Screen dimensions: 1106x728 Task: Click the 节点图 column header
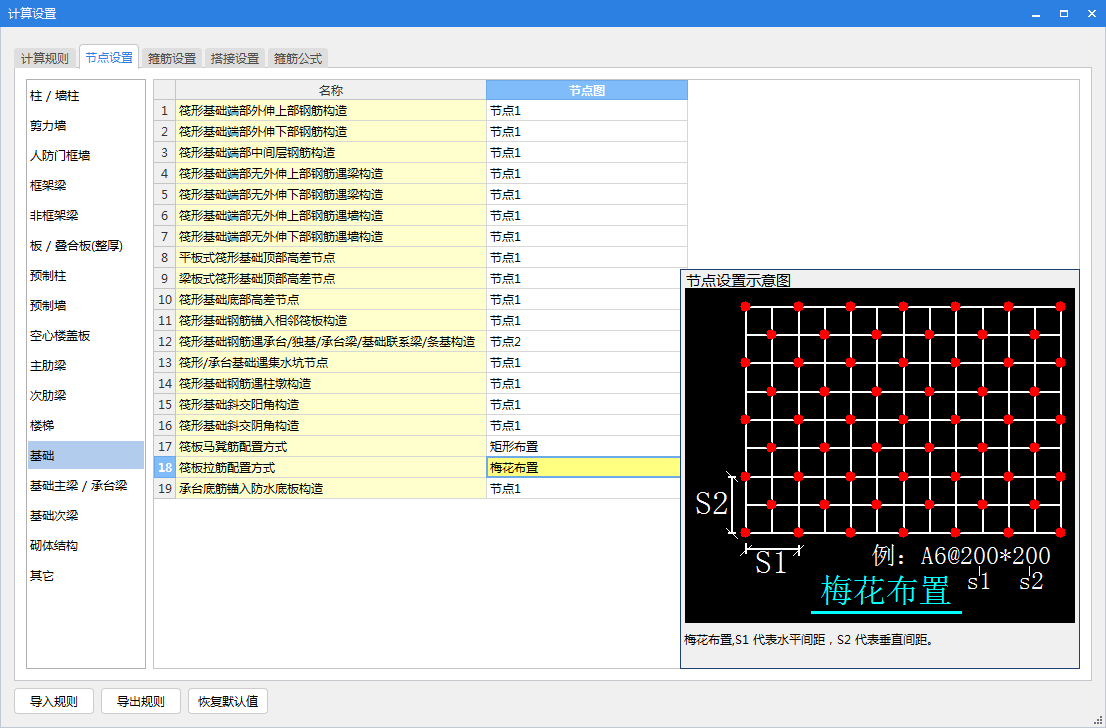click(587, 90)
